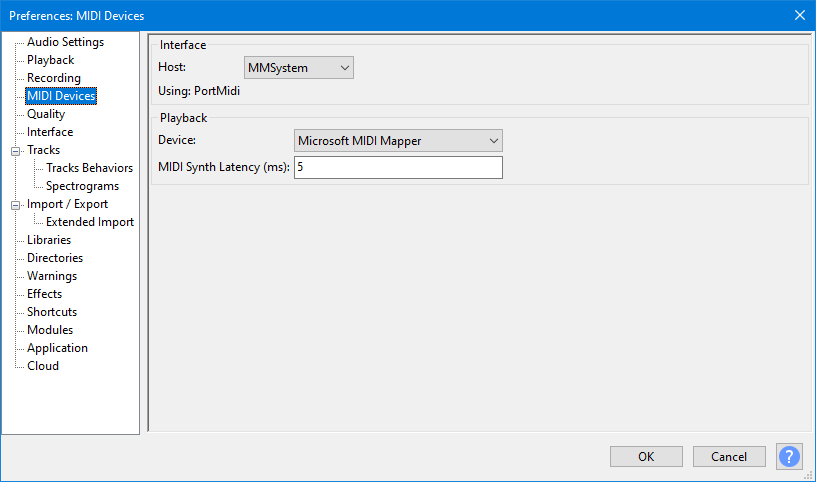The width and height of the screenshot is (816, 482).
Task: Click the 'Device:' label
Action: point(177,140)
